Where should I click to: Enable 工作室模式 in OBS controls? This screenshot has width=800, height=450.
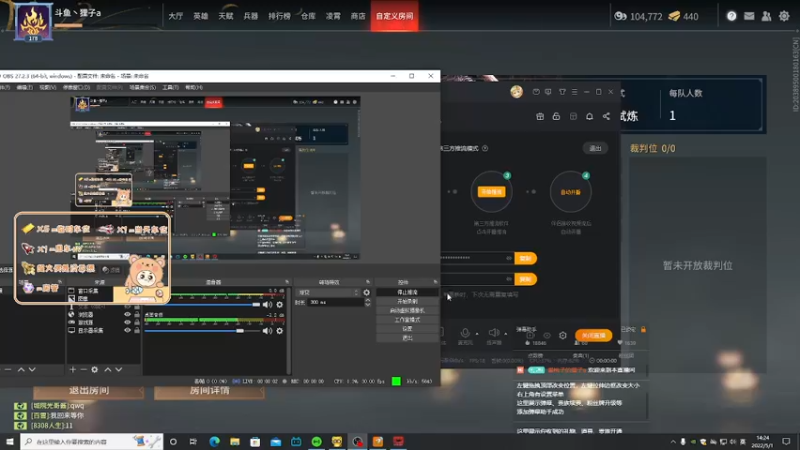pos(407,320)
